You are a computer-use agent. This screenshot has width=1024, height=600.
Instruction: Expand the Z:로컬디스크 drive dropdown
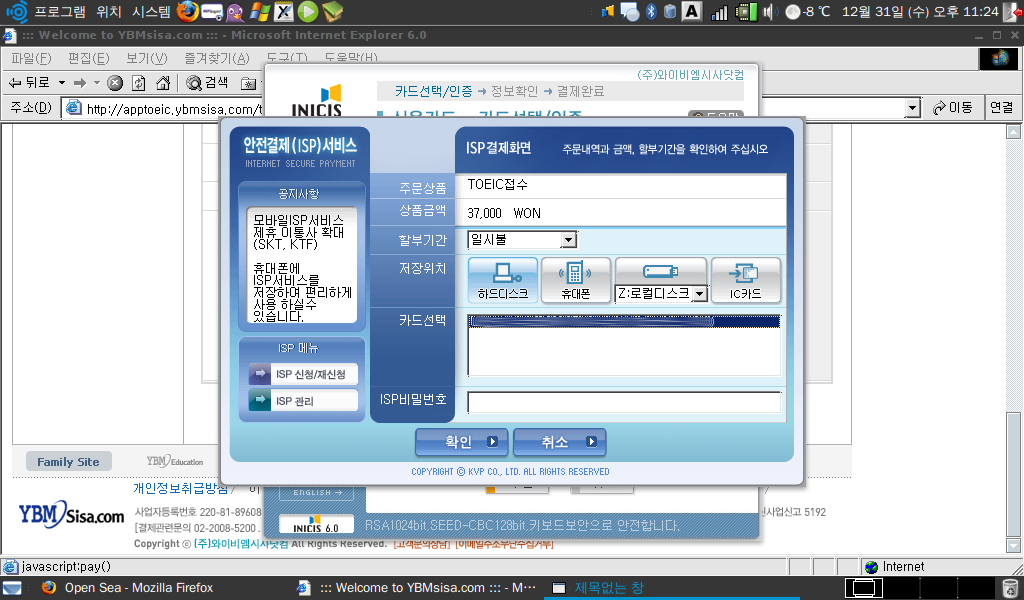point(699,294)
